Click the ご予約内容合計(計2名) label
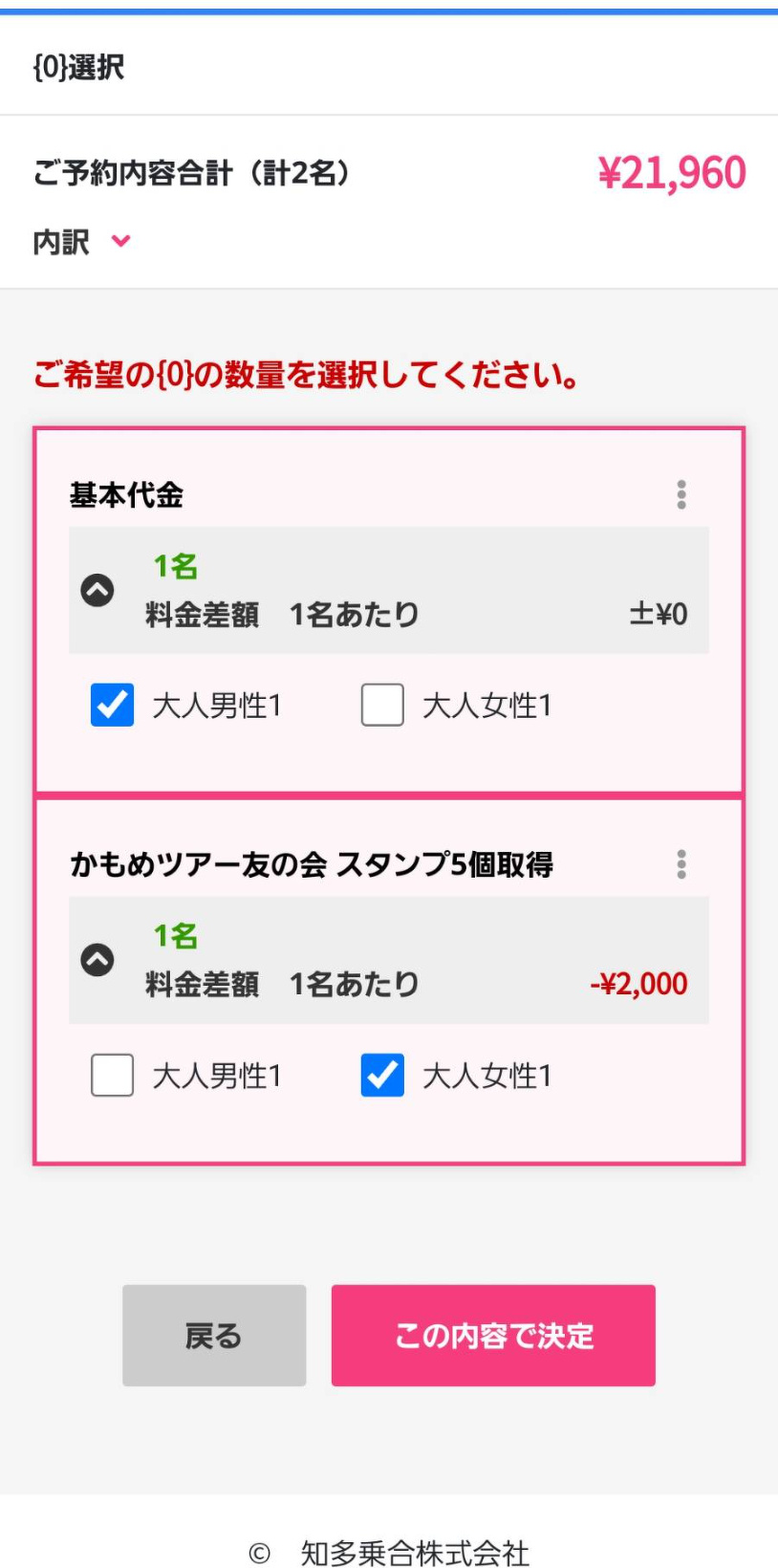The width and height of the screenshot is (778, 1568). tap(192, 173)
